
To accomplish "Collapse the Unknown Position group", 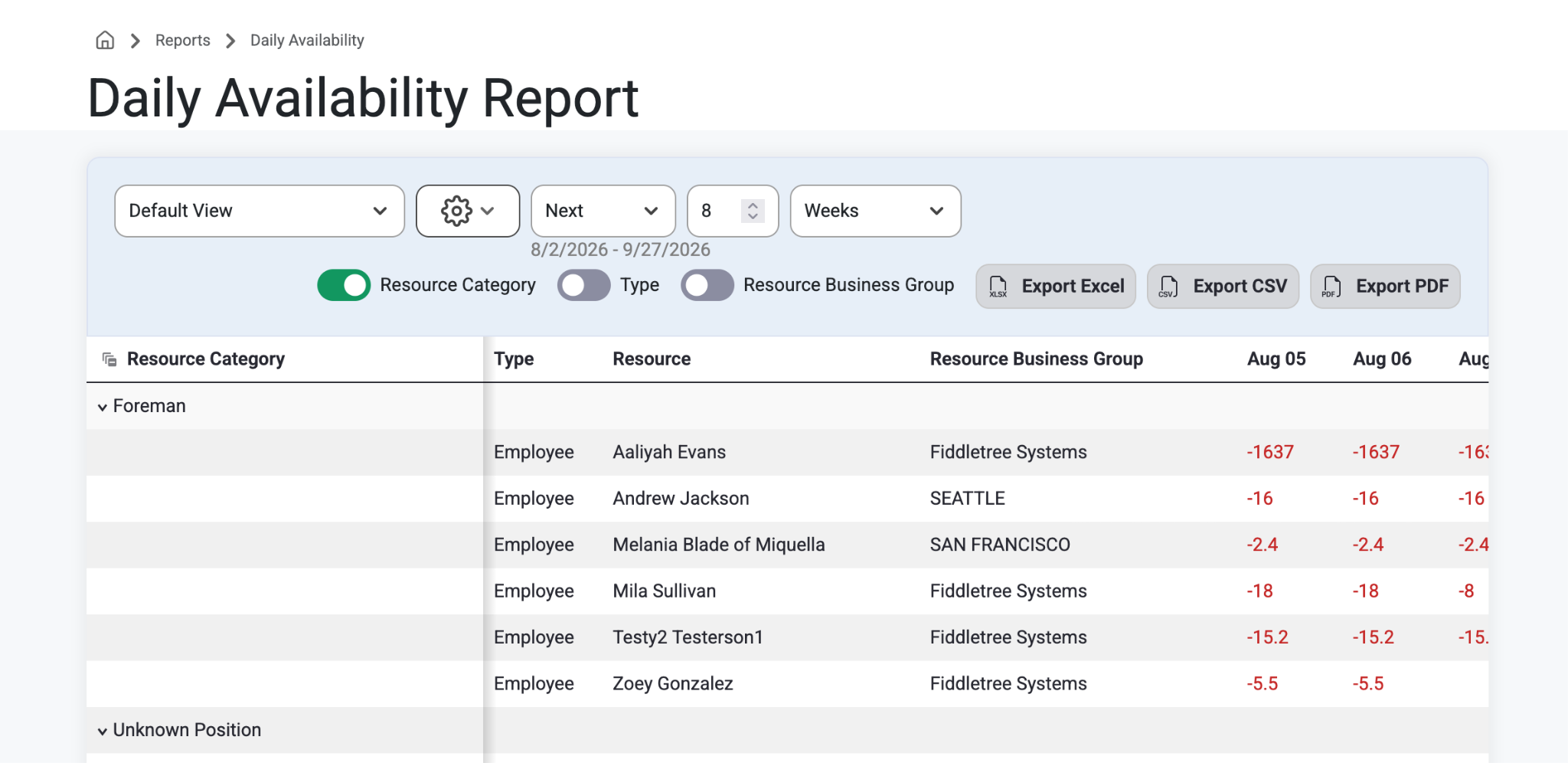I will (x=102, y=731).
